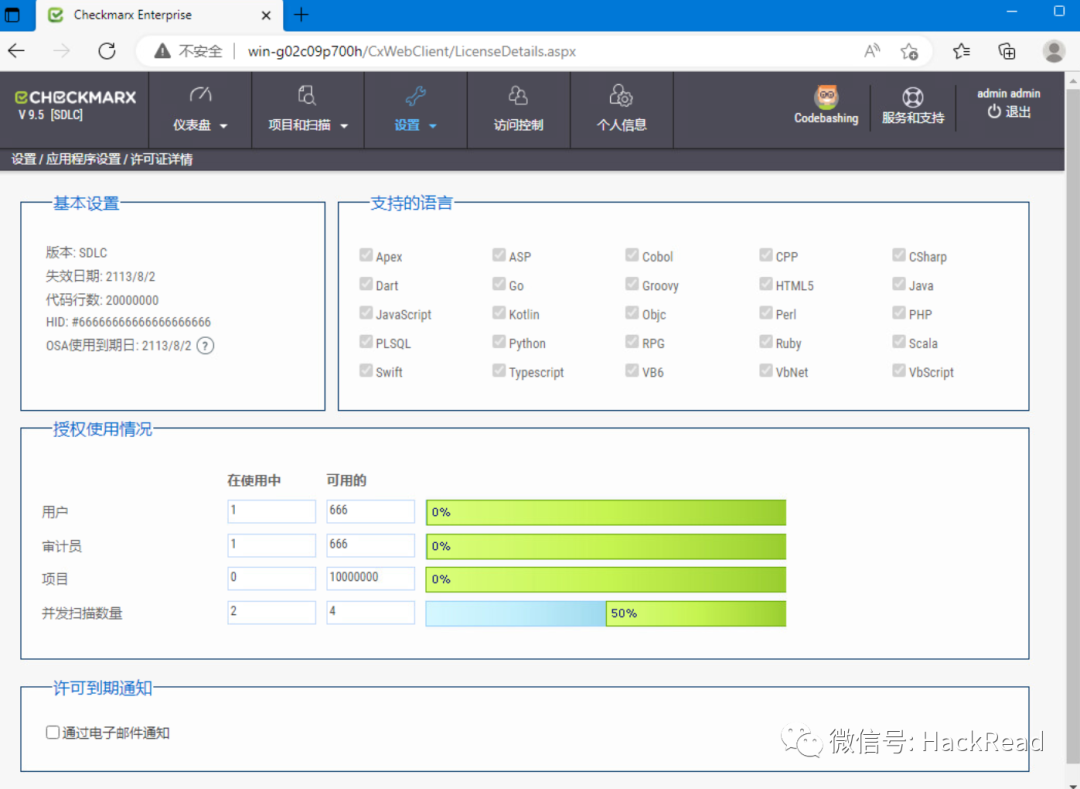This screenshot has height=789, width=1080.
Task: Click the auditors 0% progress bar
Action: 605,546
